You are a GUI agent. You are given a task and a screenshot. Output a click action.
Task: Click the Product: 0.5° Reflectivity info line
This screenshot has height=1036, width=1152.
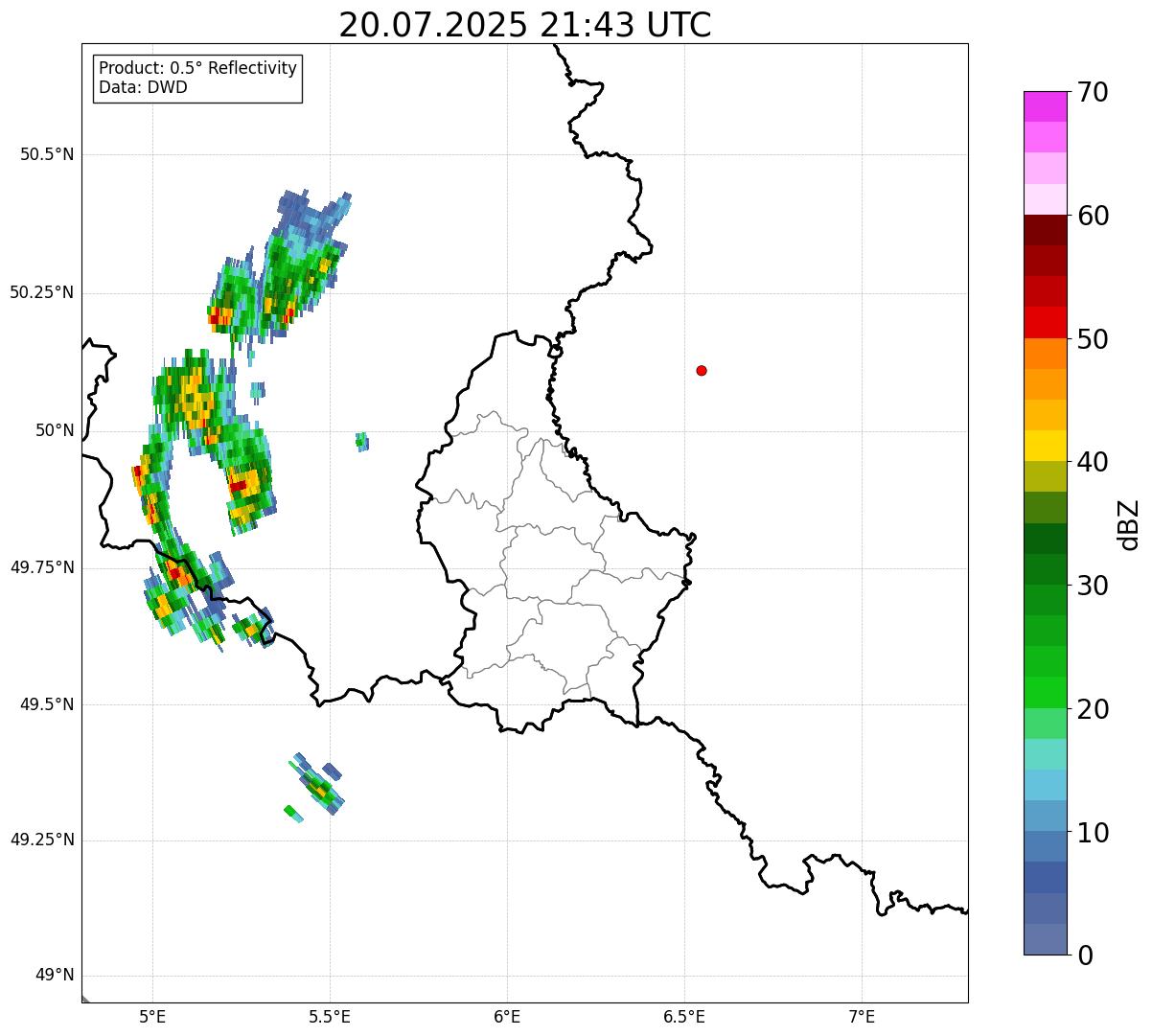[x=197, y=68]
